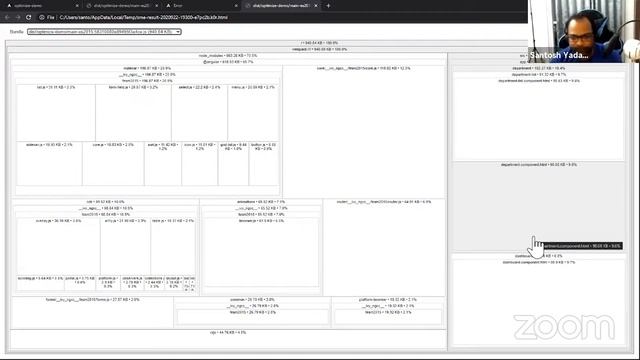Image resolution: width=640 pixels, height=360 pixels.
Task: Switch to the second dist/optimize-demo tab
Action: click(121, 6)
